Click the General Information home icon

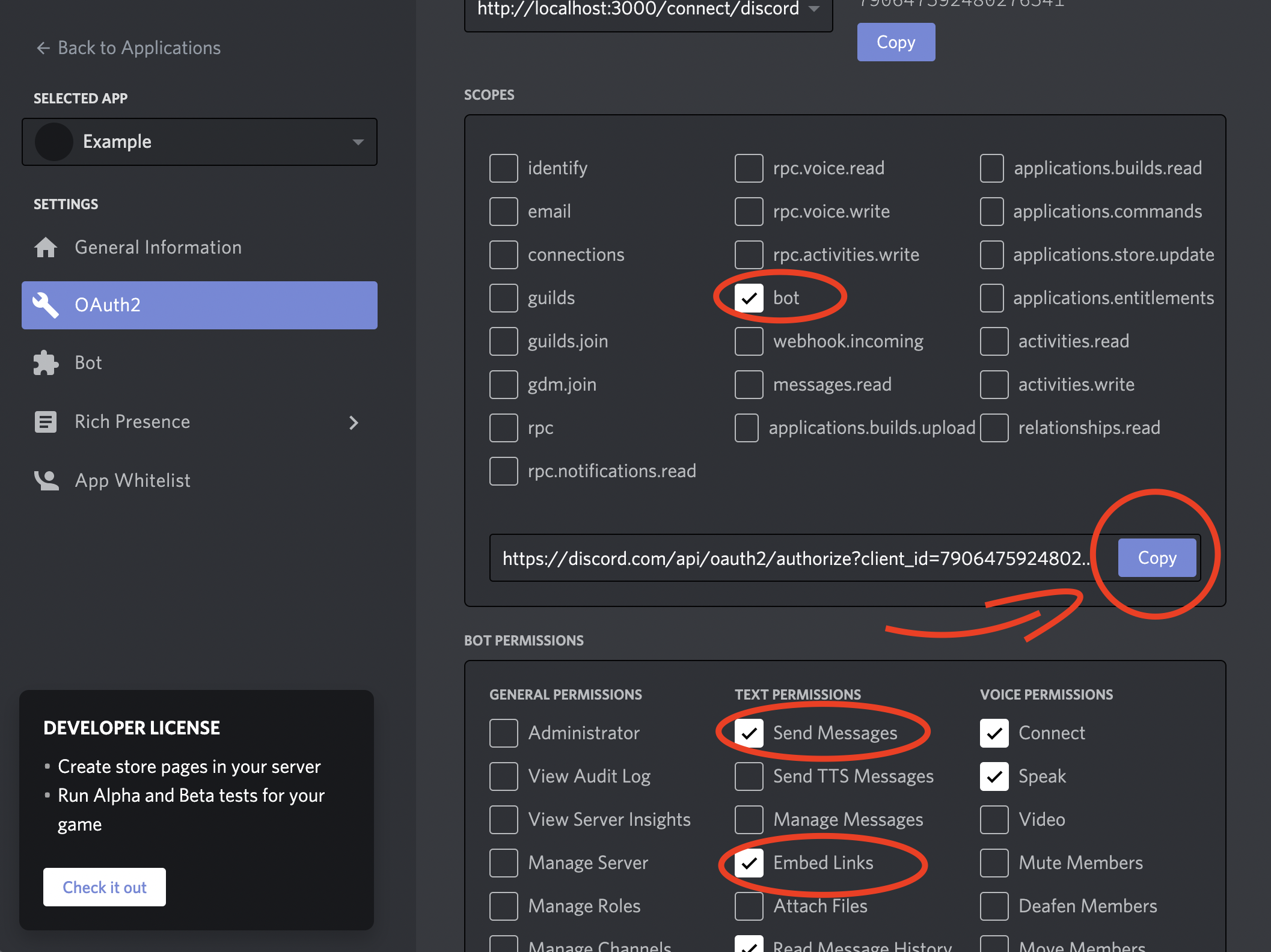(x=46, y=247)
